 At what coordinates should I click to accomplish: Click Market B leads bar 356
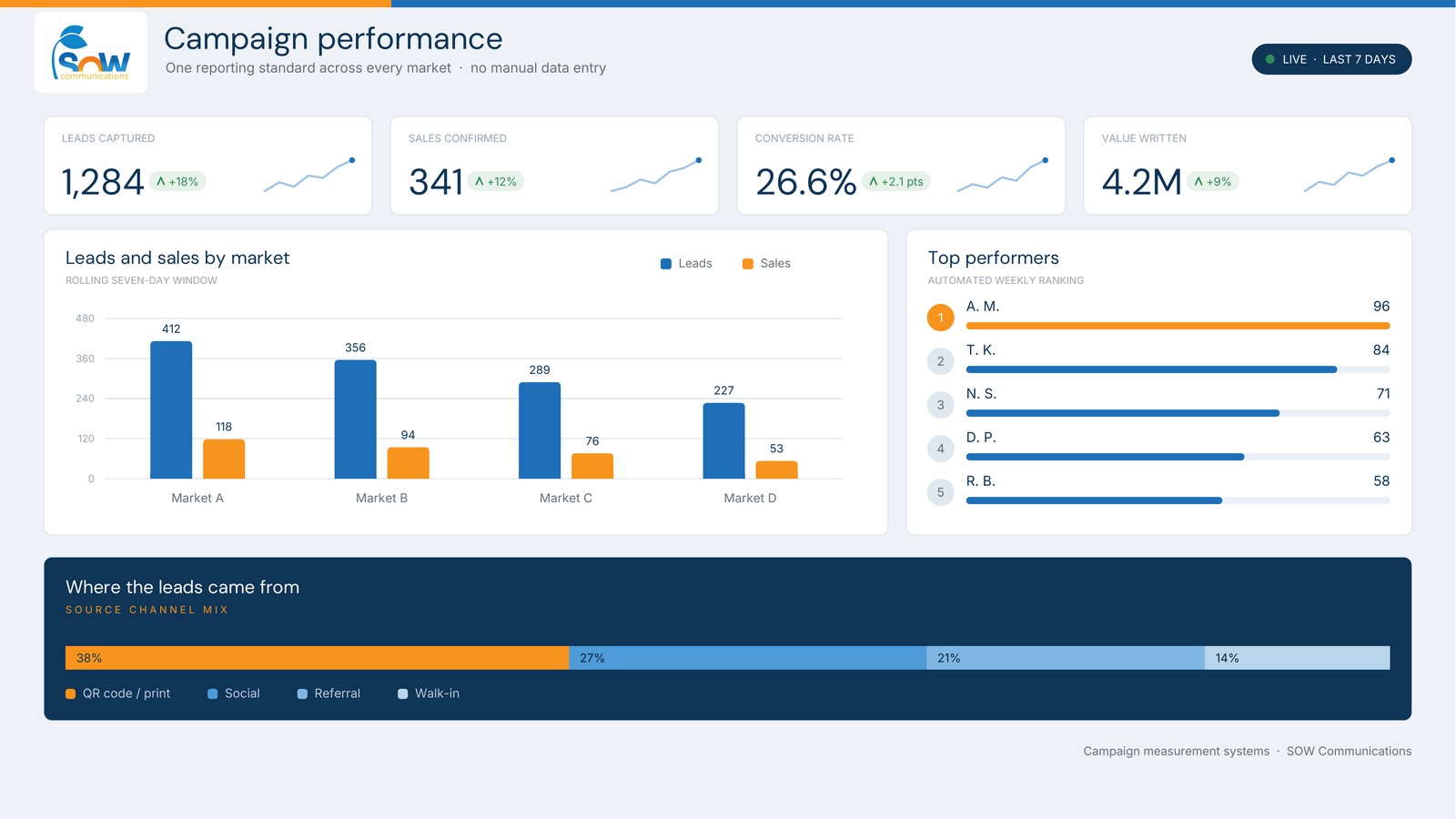coord(356,420)
